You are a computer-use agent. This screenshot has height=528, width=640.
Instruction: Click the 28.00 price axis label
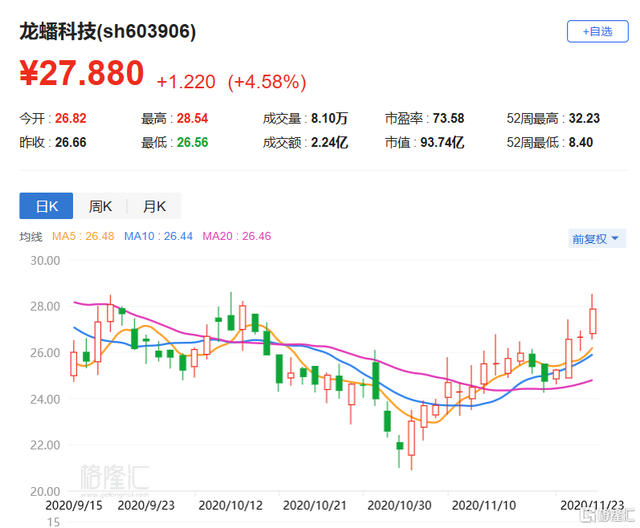pyautogui.click(x=45, y=306)
